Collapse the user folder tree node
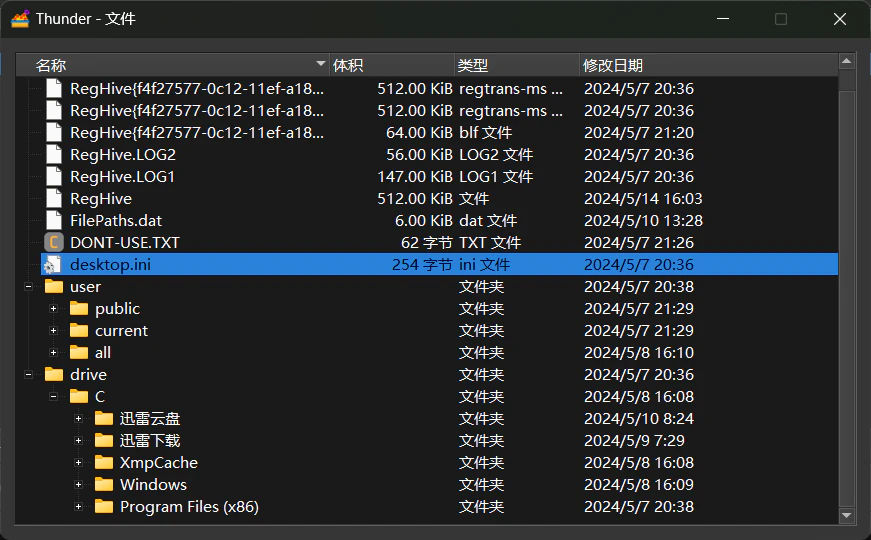Image resolution: width=871 pixels, height=540 pixels. 28,287
